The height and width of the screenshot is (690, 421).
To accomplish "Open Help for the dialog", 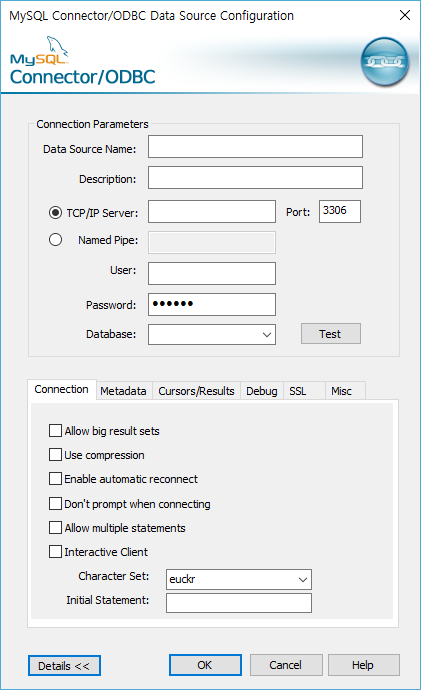I will coord(363,664).
